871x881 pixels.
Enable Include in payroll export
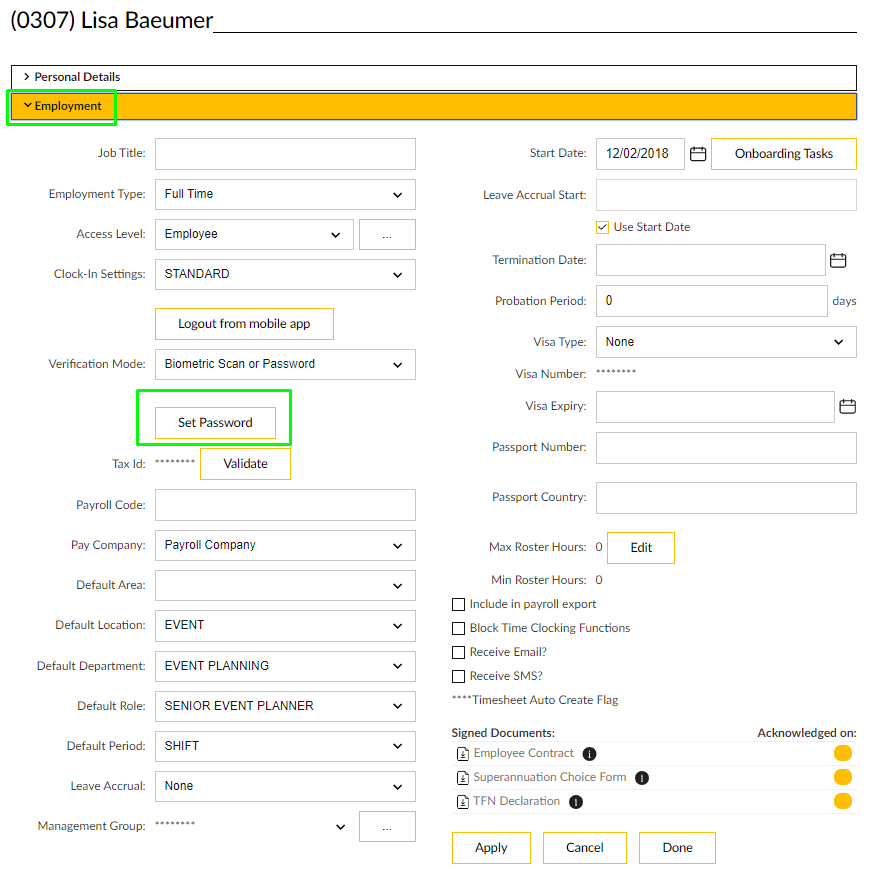coord(459,605)
